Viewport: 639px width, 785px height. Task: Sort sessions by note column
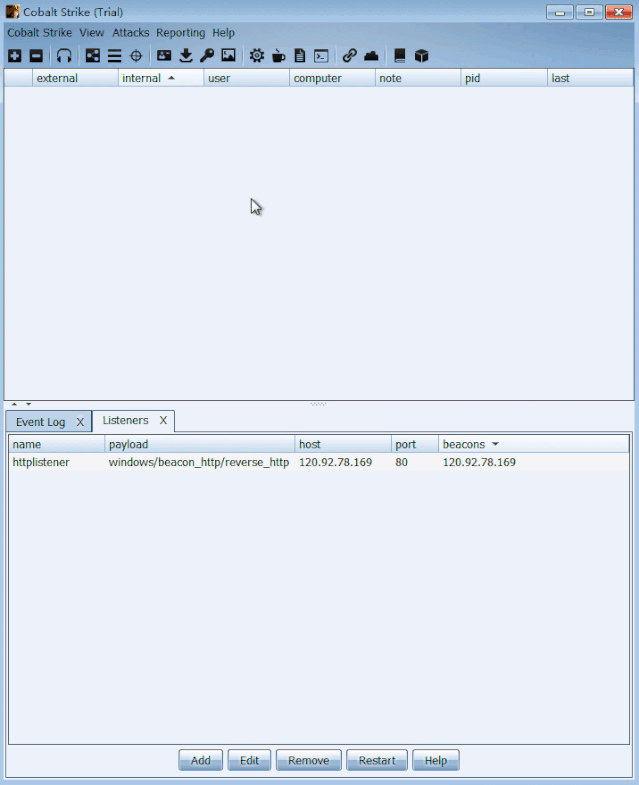coord(418,78)
